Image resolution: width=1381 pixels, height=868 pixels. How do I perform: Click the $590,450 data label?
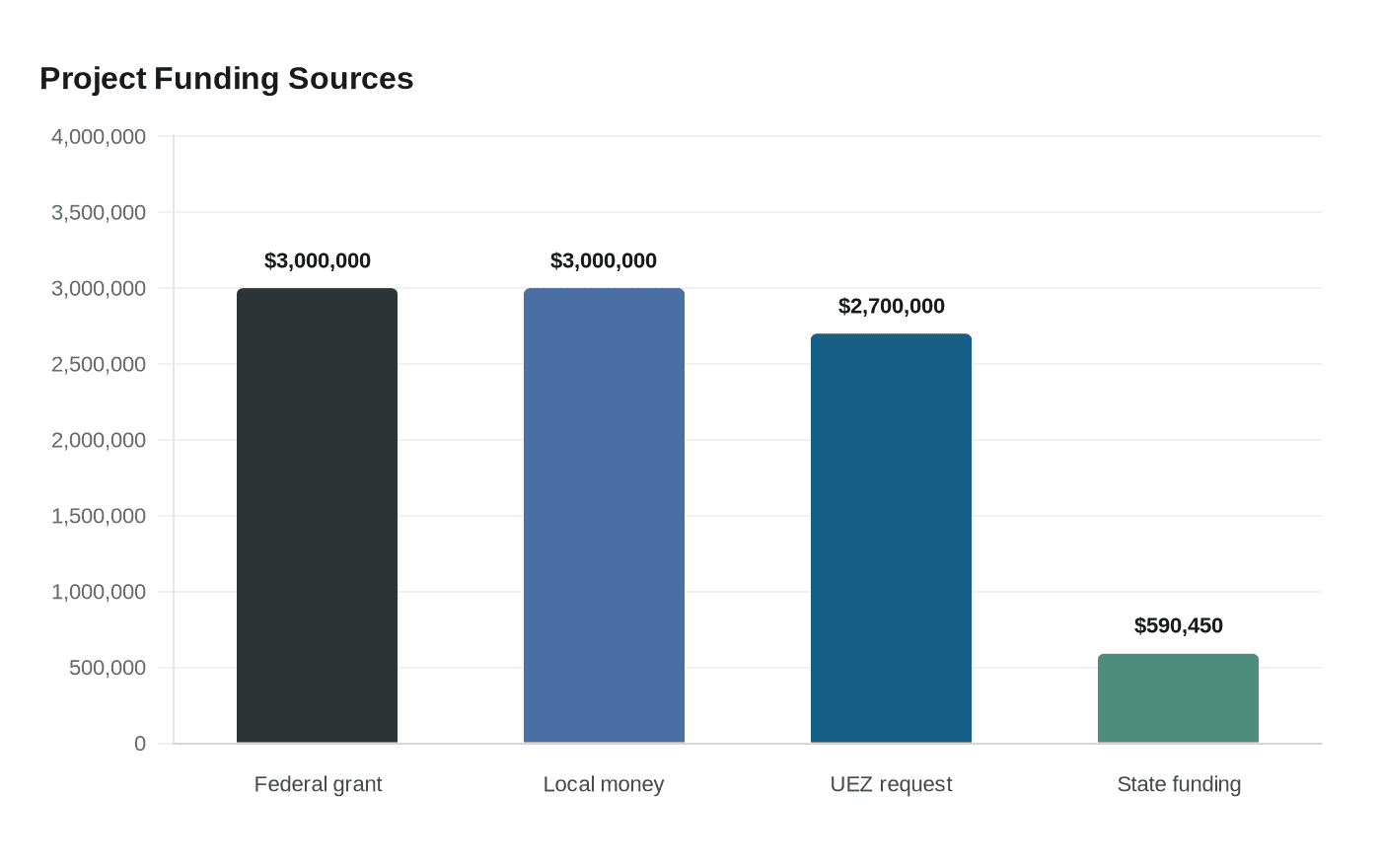(1179, 625)
